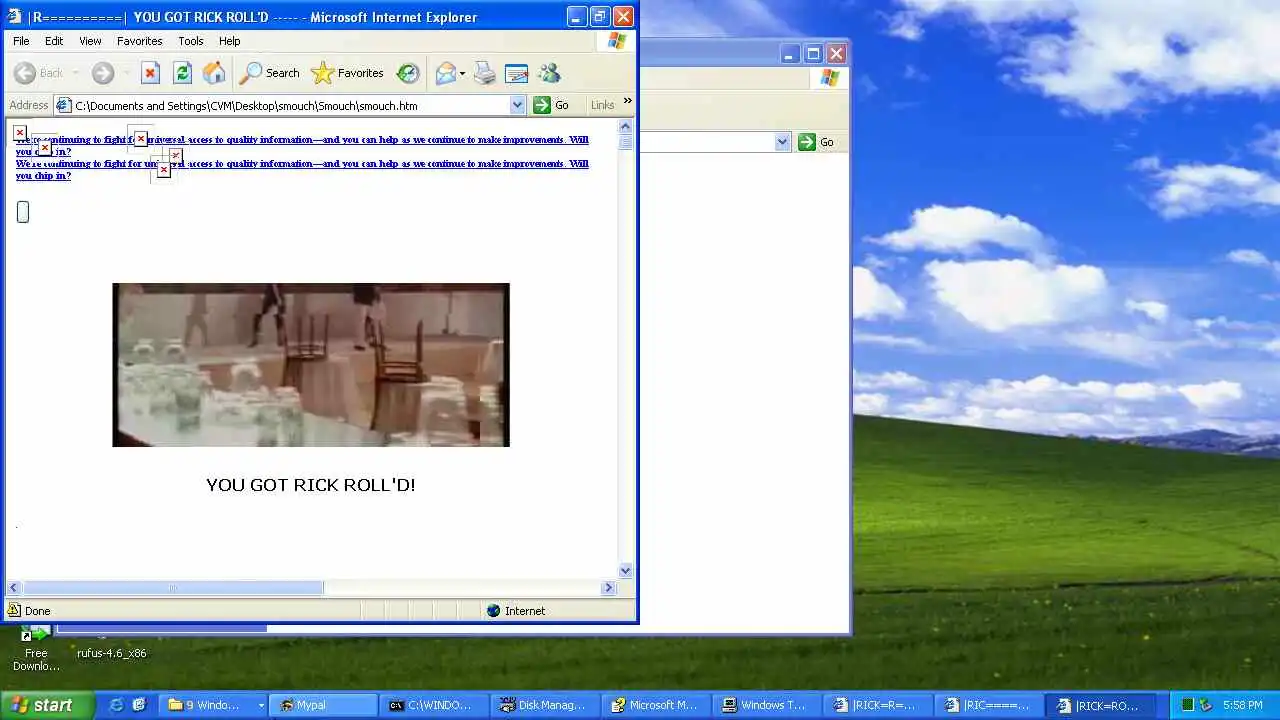Open the Edit menu
The height and width of the screenshot is (720, 1280).
pyautogui.click(x=54, y=41)
